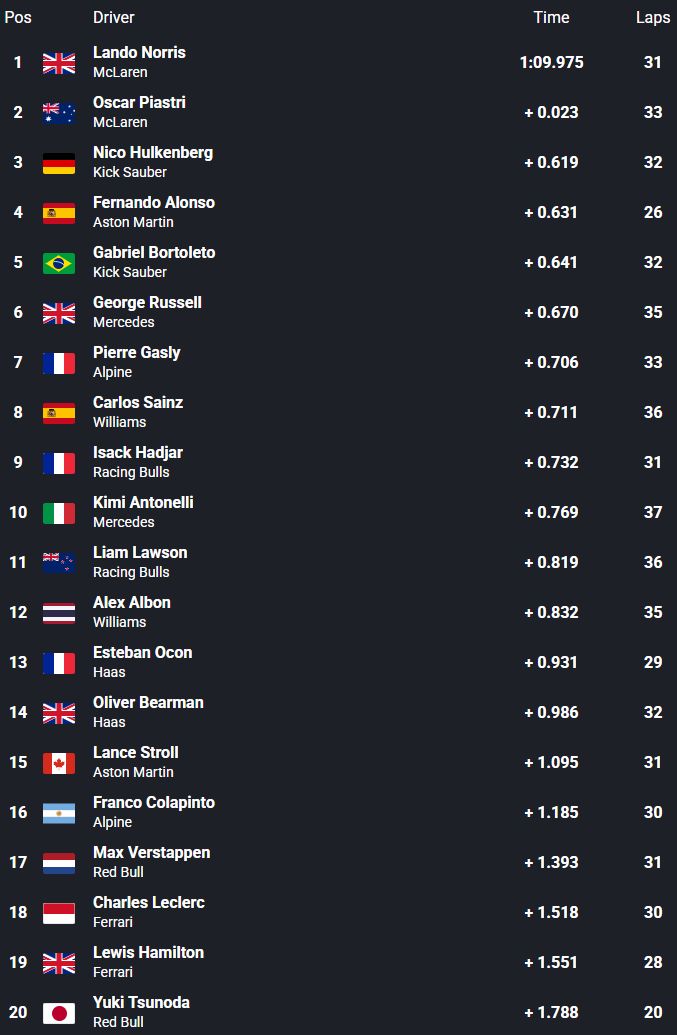Image resolution: width=677 pixels, height=1035 pixels.
Task: Click the Australian flag next to Oscar Piastri
Action: pos(59,113)
